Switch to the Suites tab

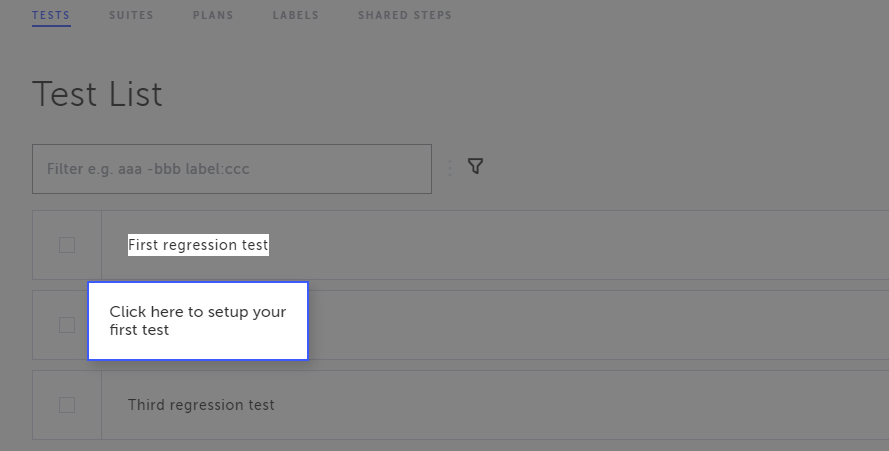tap(131, 15)
